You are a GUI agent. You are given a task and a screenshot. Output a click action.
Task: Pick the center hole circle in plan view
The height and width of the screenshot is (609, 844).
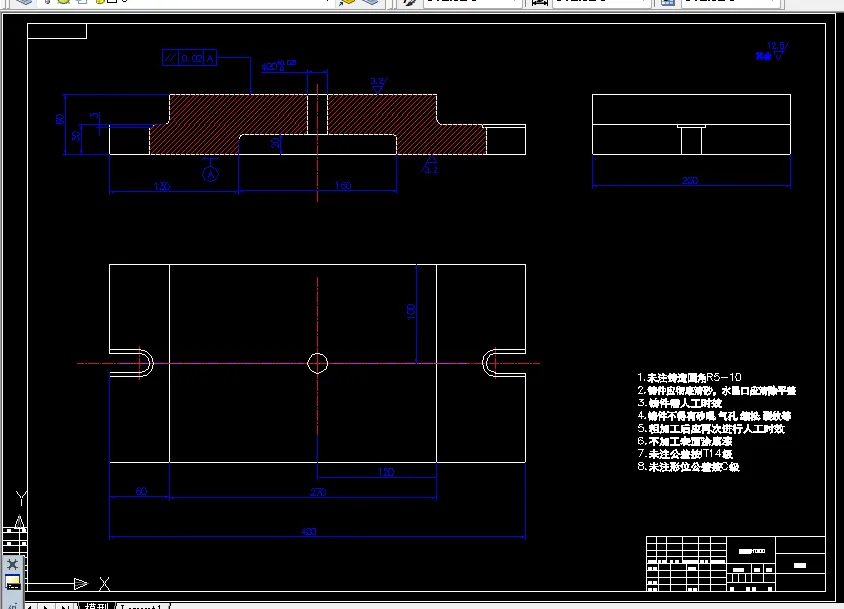coord(318,363)
